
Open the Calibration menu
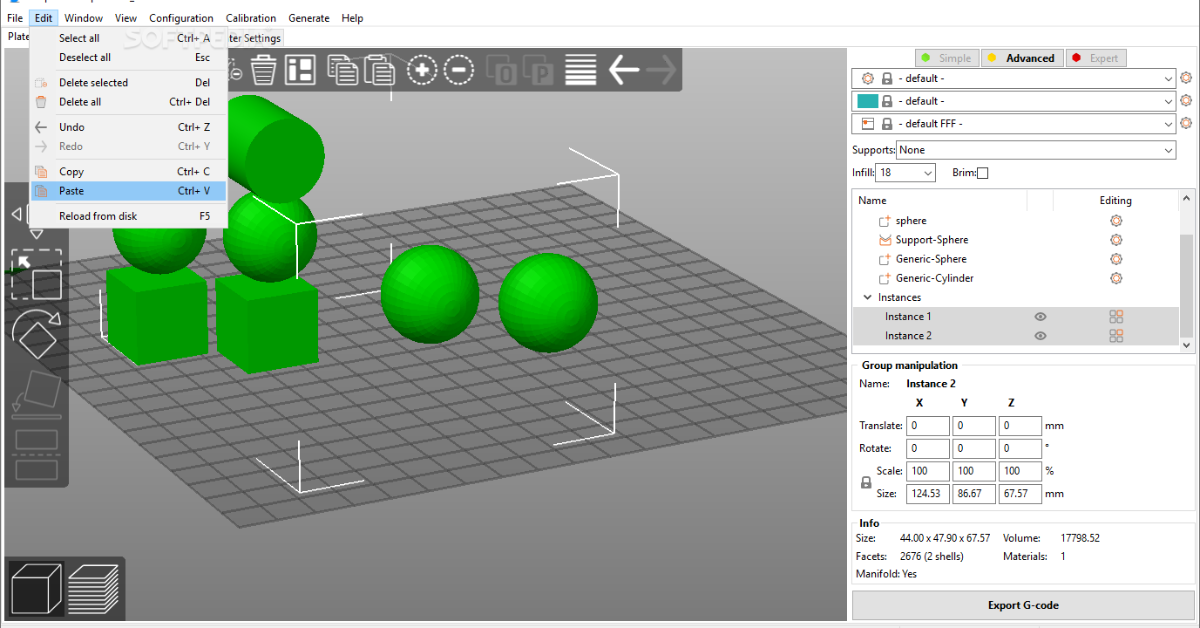[250, 18]
